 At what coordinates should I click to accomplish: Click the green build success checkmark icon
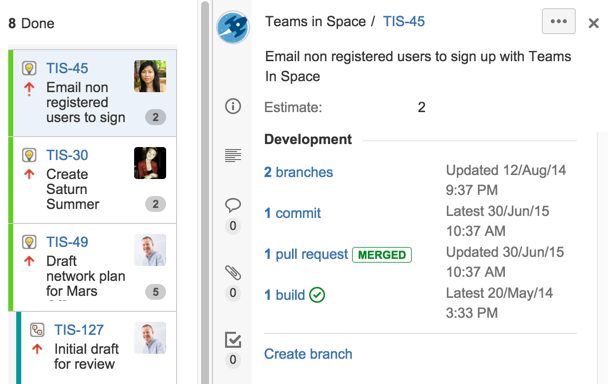[317, 295]
